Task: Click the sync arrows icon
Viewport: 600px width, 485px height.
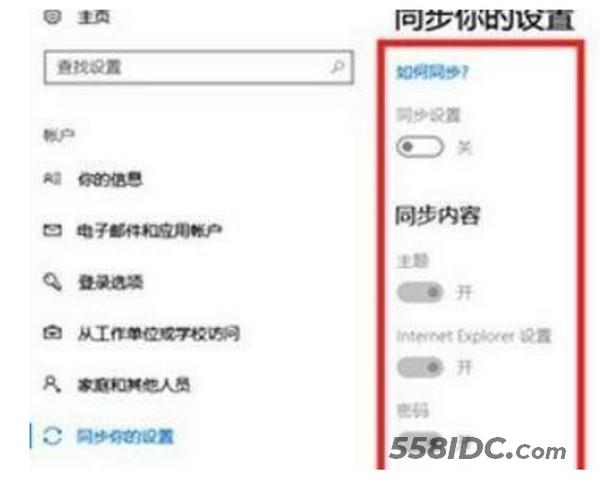Action: tap(52, 436)
